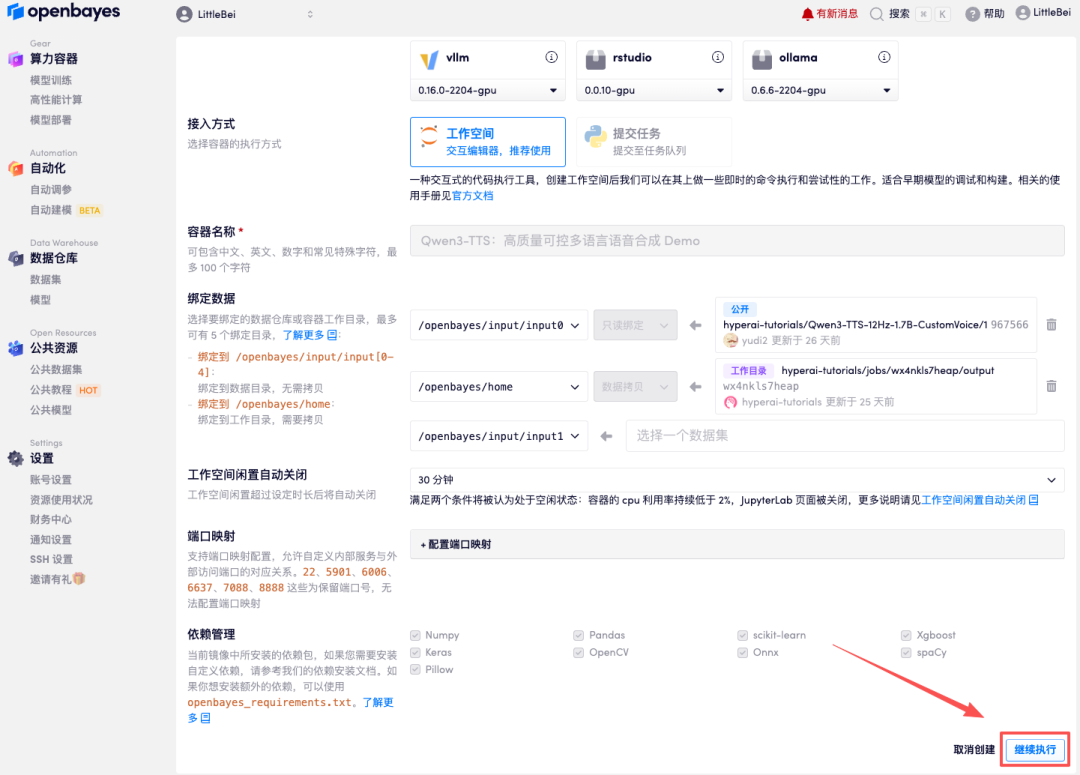Show info for vllm image
This screenshot has width=1080, height=775.
[x=551, y=57]
